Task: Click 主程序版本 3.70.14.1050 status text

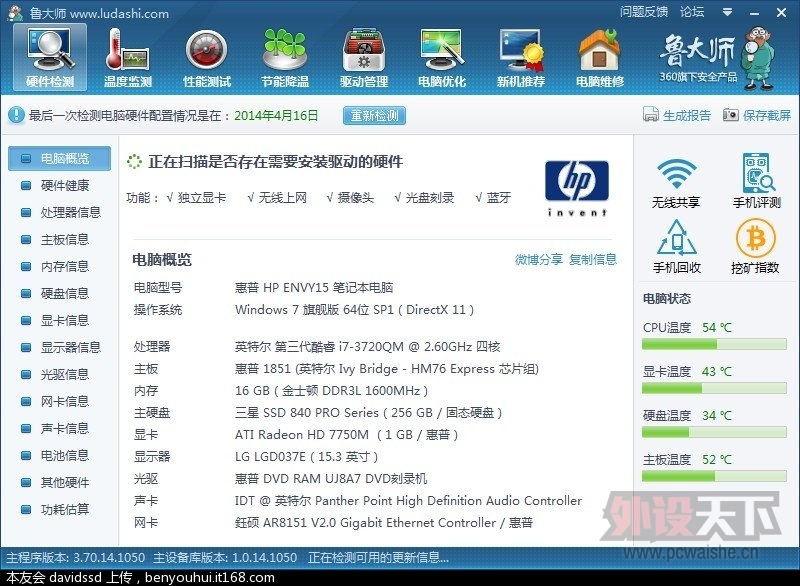Action: coord(76,557)
